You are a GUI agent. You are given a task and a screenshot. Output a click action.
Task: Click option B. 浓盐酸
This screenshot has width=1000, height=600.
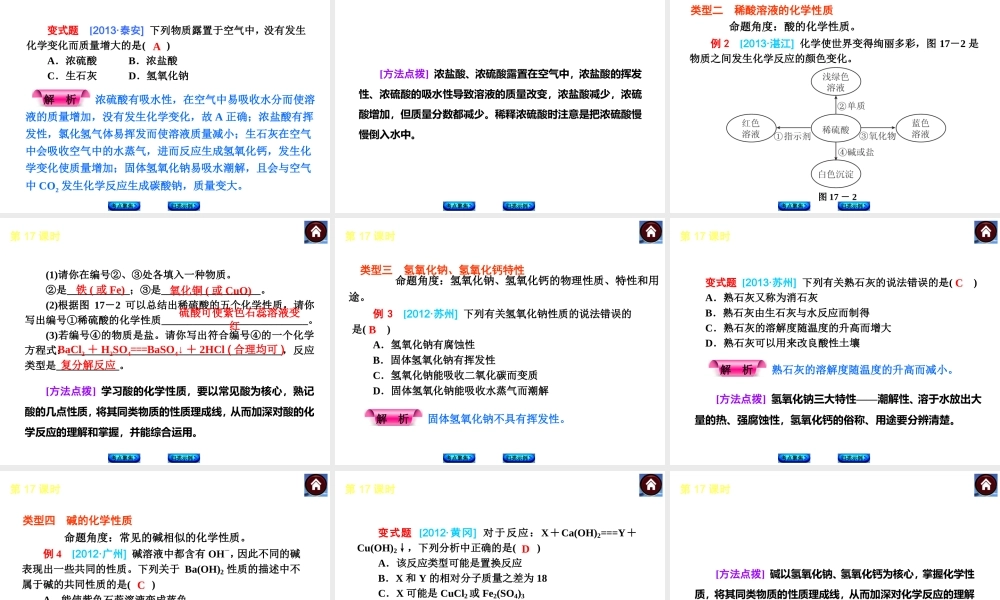(x=153, y=61)
